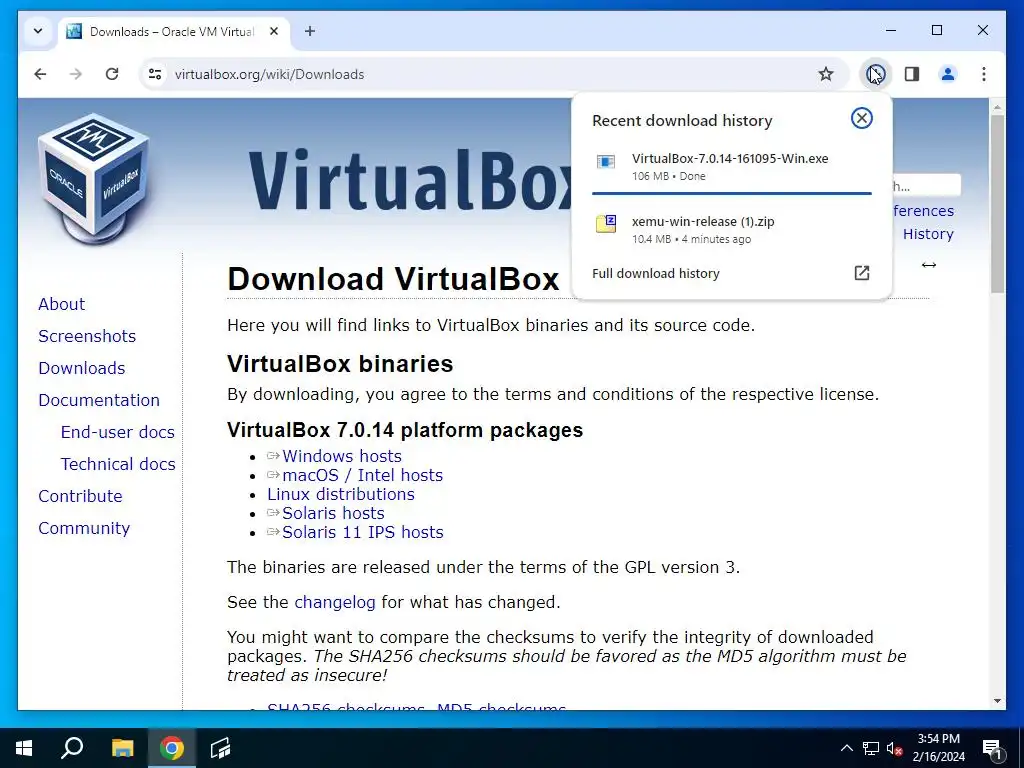Open the Community sidebar link
The height and width of the screenshot is (768, 1024).
(x=84, y=528)
